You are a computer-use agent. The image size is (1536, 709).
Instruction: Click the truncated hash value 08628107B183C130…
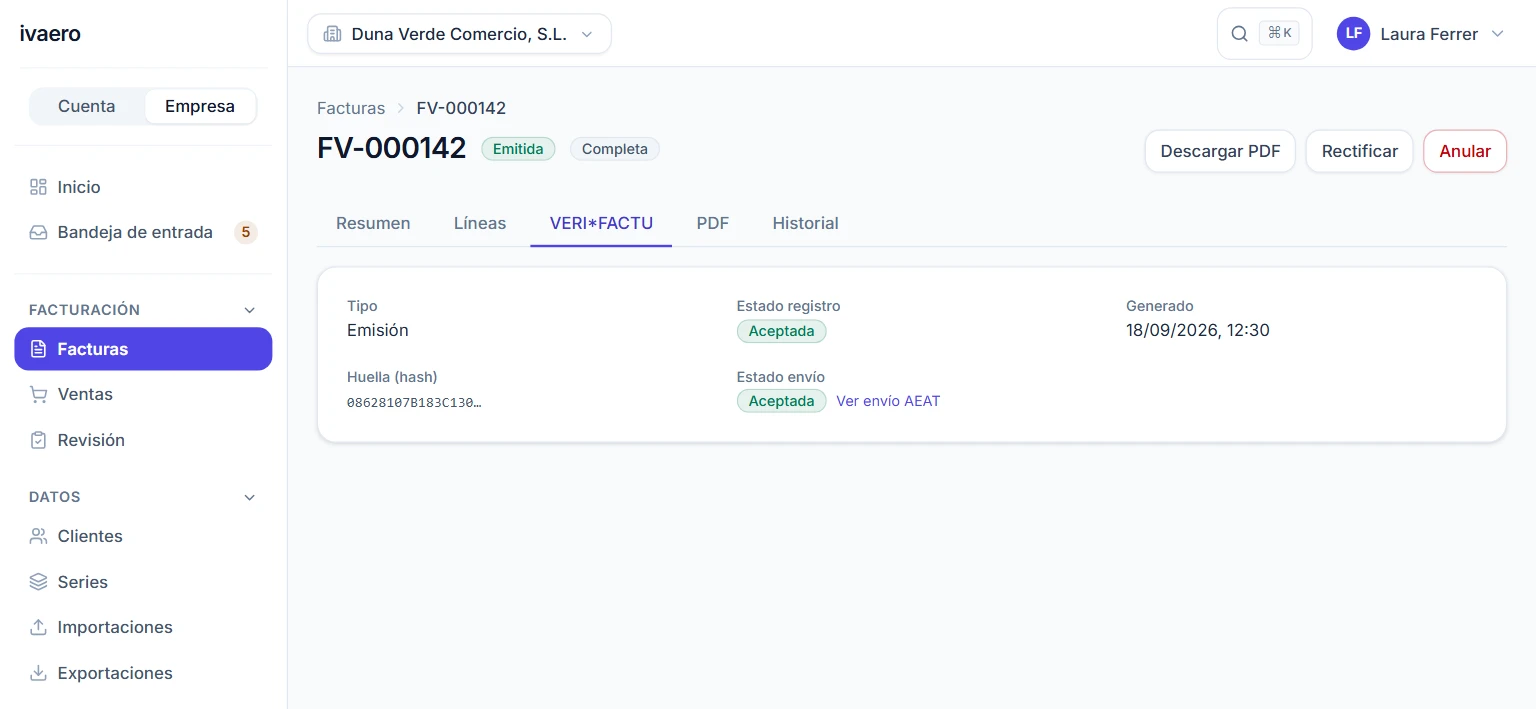[414, 402]
